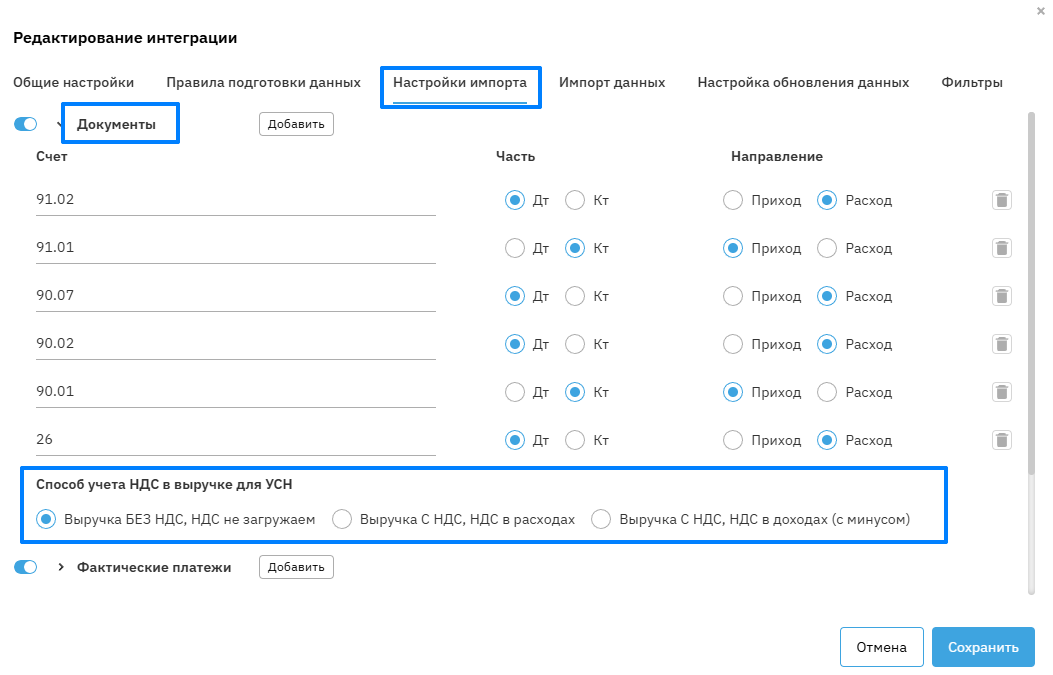This screenshot has width=1053, height=675.
Task: Click trash icon for account 90.01
Action: pyautogui.click(x=1001, y=392)
